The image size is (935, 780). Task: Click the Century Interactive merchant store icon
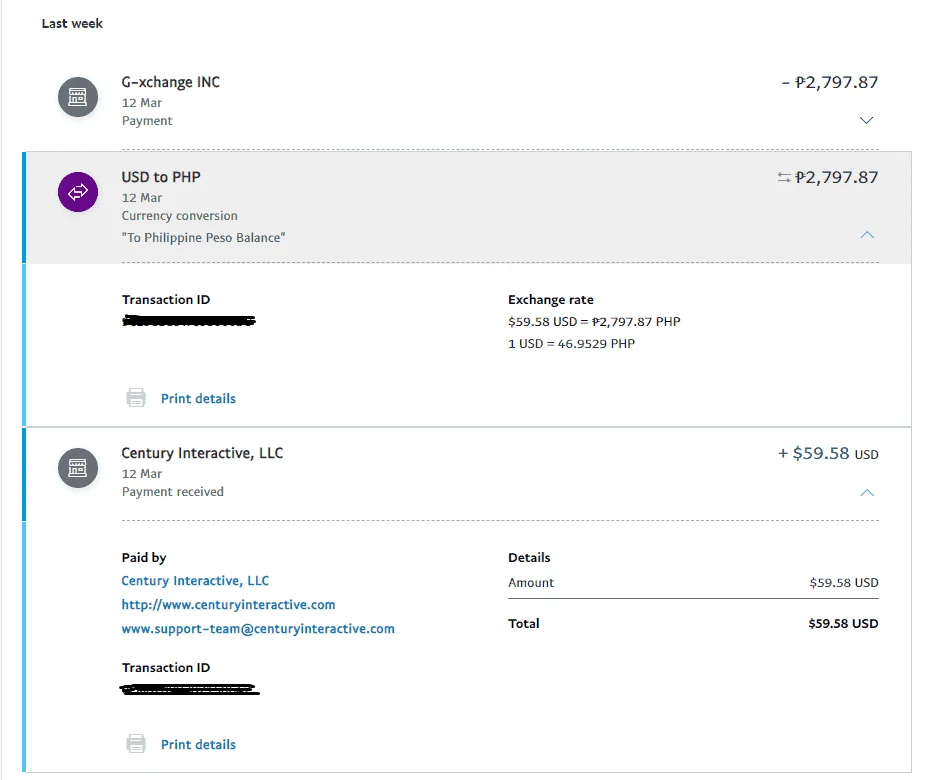[x=78, y=468]
